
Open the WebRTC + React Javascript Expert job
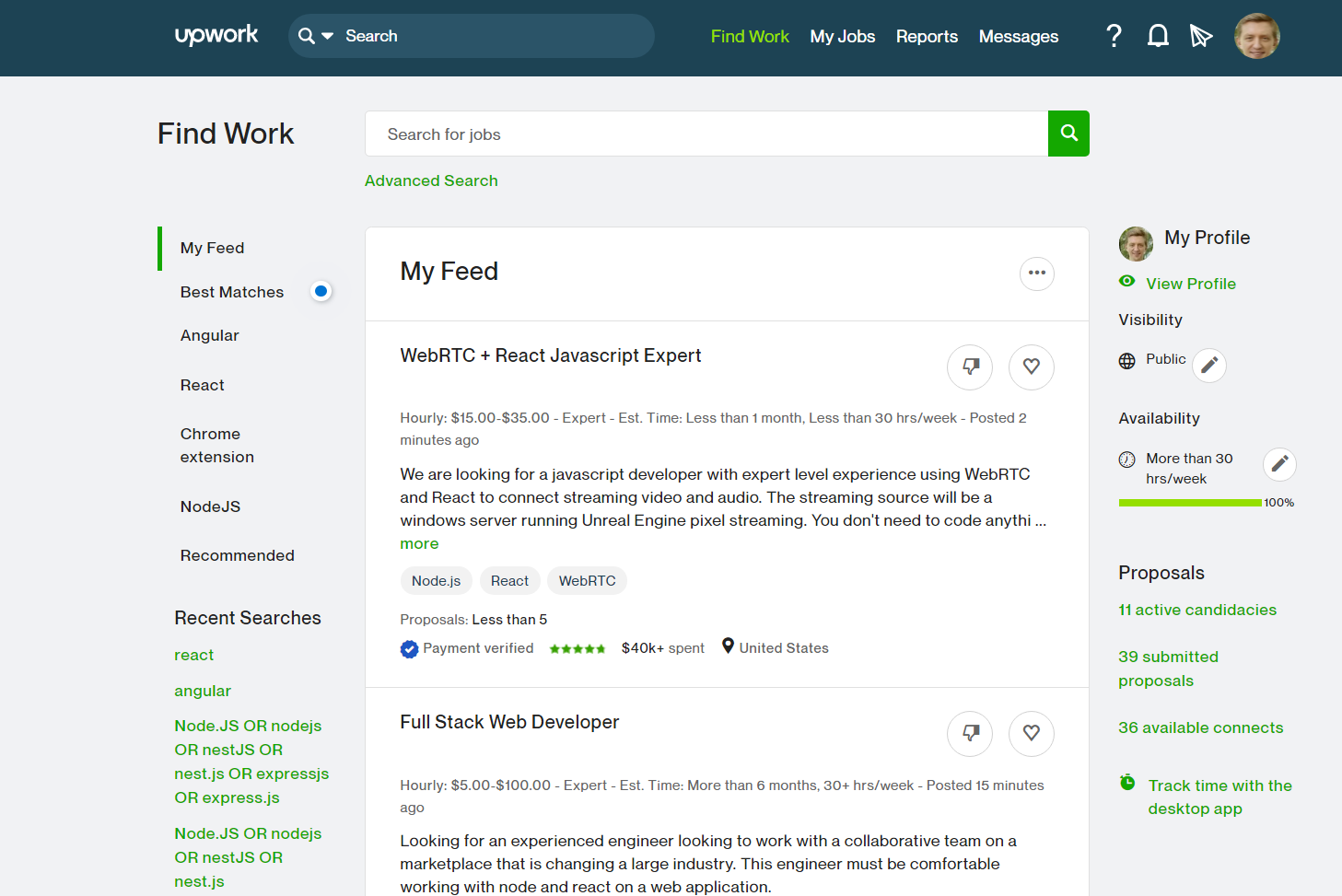[x=550, y=355]
